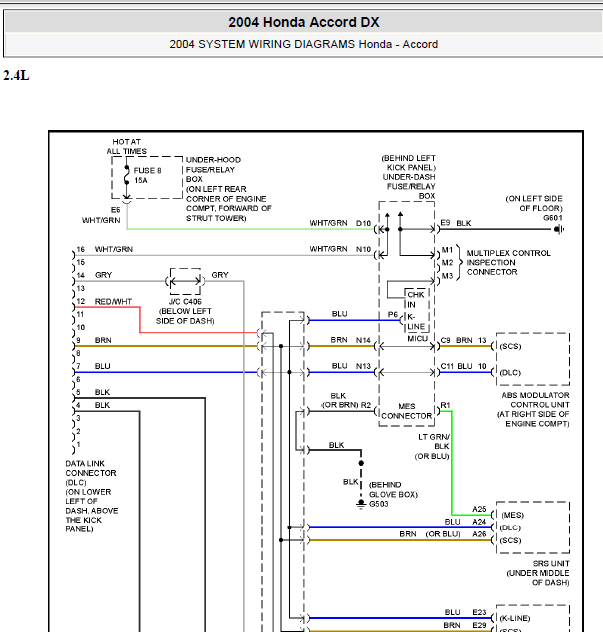The image size is (603, 632).
Task: Click the "N10" terminal label
Action: [363, 249]
